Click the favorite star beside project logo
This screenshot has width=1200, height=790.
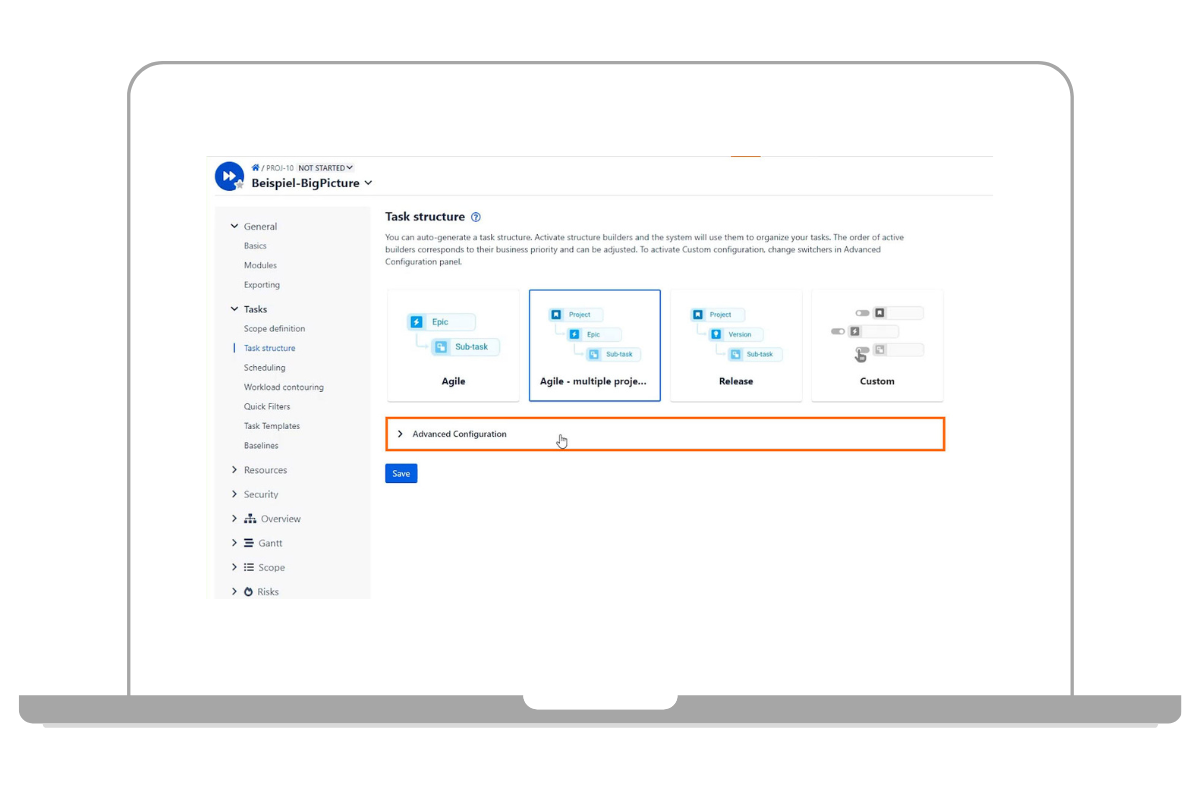240,185
